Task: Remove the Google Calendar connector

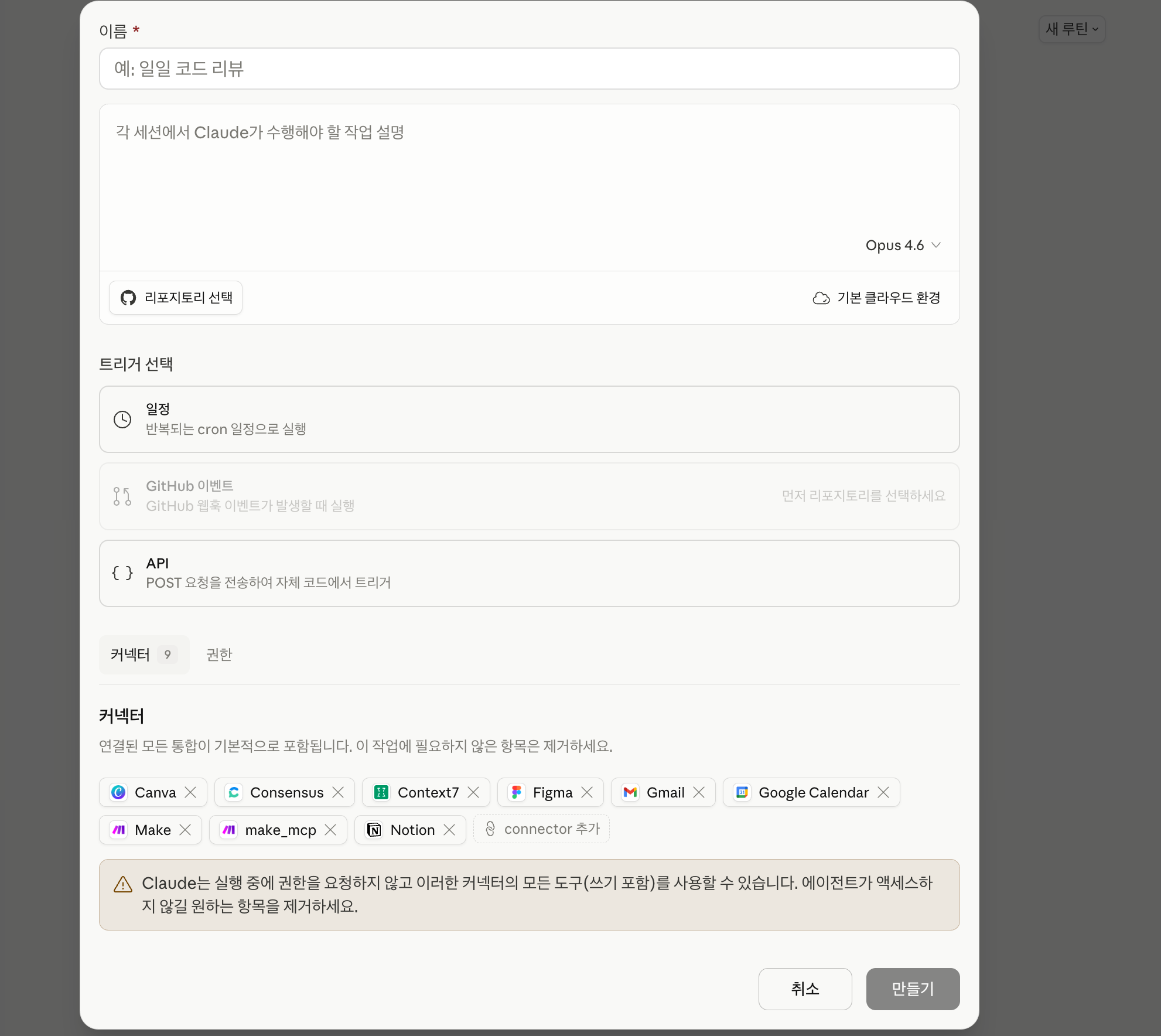Action: pos(883,792)
